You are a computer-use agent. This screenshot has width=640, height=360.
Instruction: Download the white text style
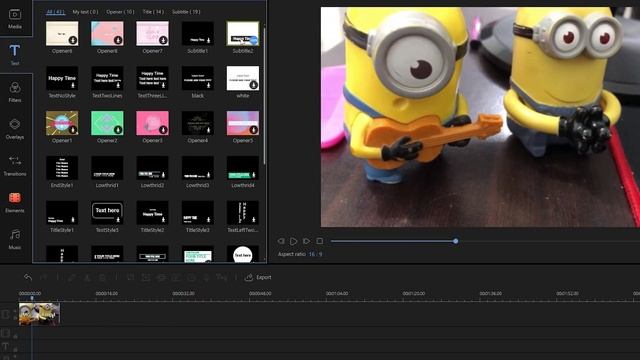click(253, 85)
